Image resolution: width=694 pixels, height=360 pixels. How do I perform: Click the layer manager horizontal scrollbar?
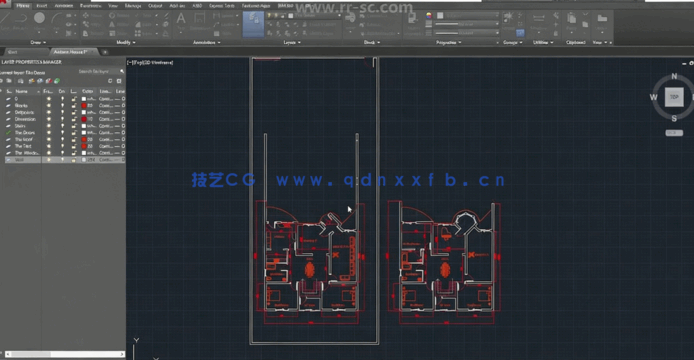(65, 354)
